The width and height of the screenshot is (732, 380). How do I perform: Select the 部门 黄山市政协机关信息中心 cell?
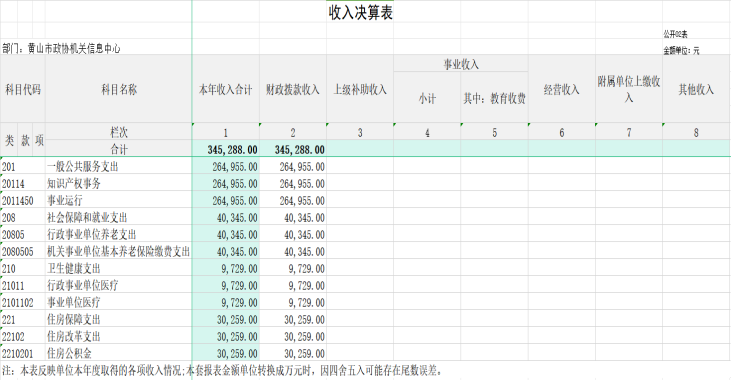[x=61, y=49]
